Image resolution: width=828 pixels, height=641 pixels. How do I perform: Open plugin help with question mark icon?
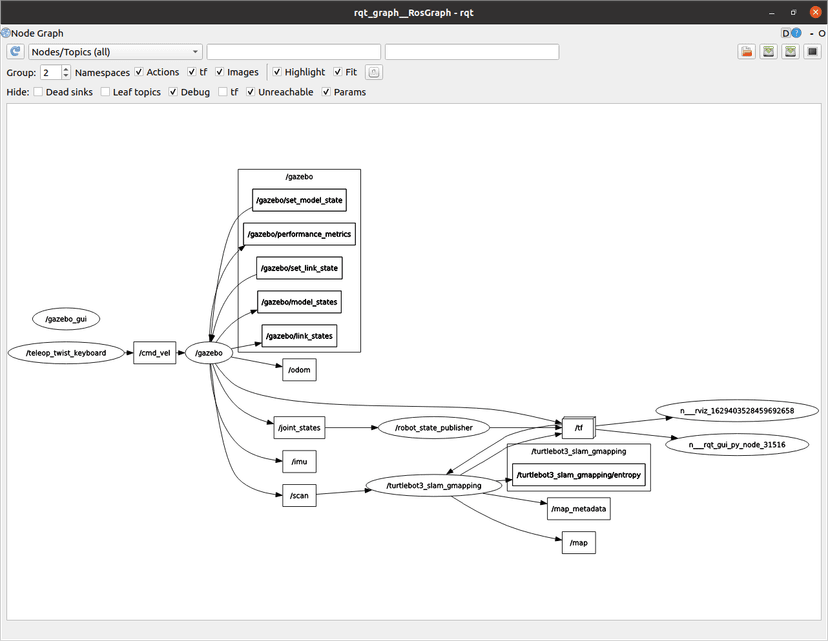[x=796, y=33]
